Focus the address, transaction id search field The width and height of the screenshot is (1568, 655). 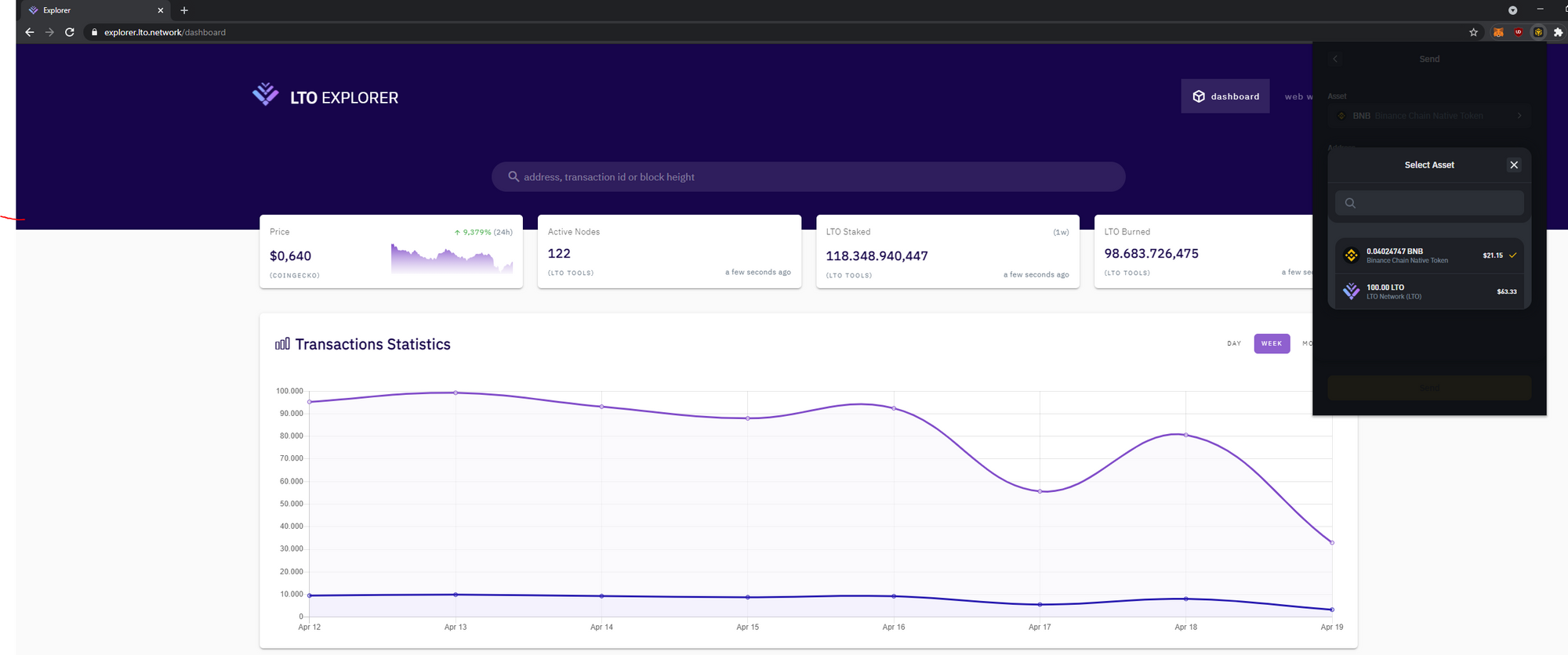pos(808,177)
